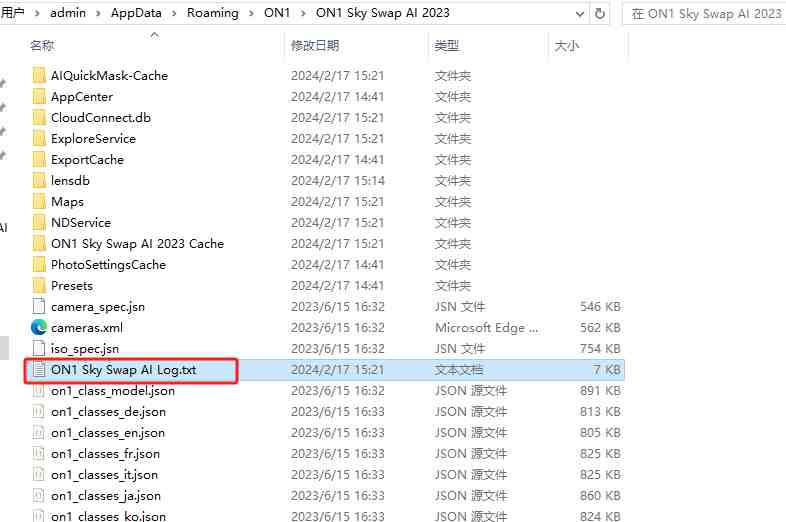Image resolution: width=786 pixels, height=522 pixels.
Task: Select the file name on1_classes_ja.json
Action: point(106,496)
